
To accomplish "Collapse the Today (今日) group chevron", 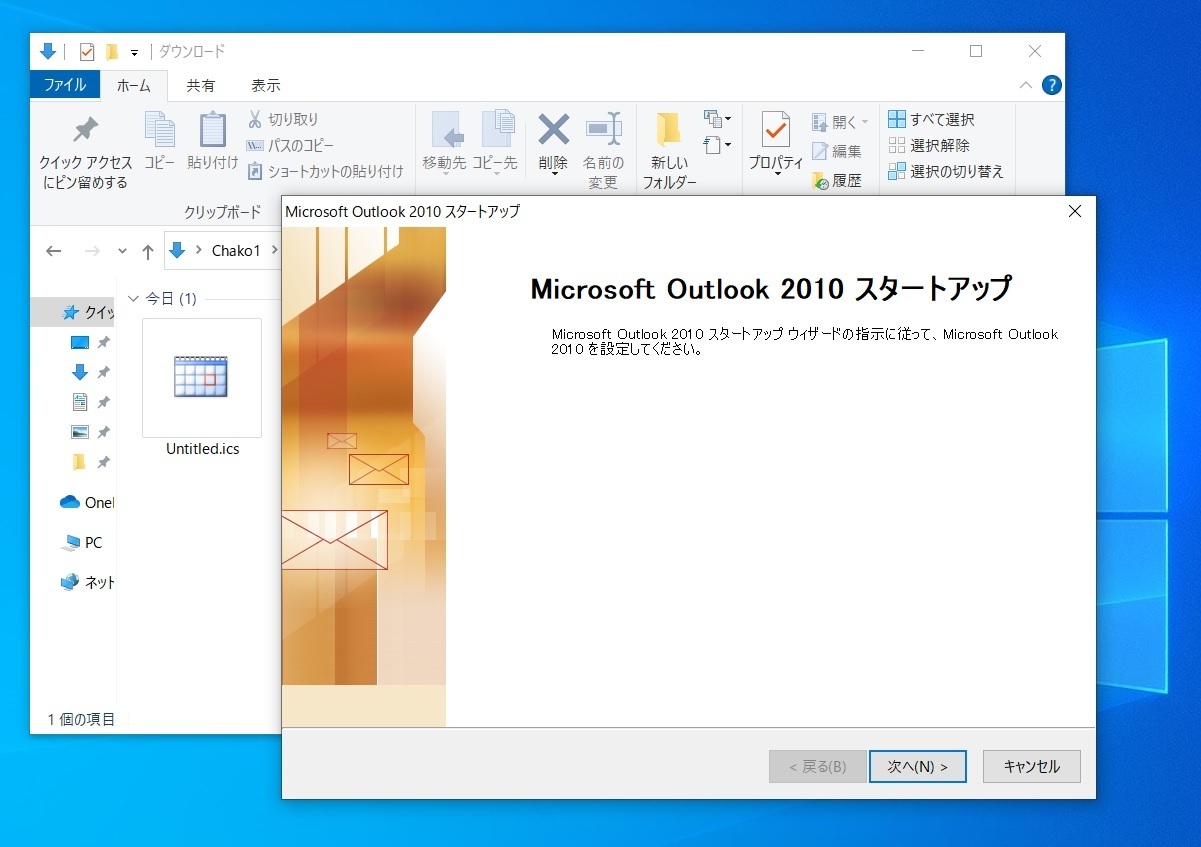I will pos(134,298).
